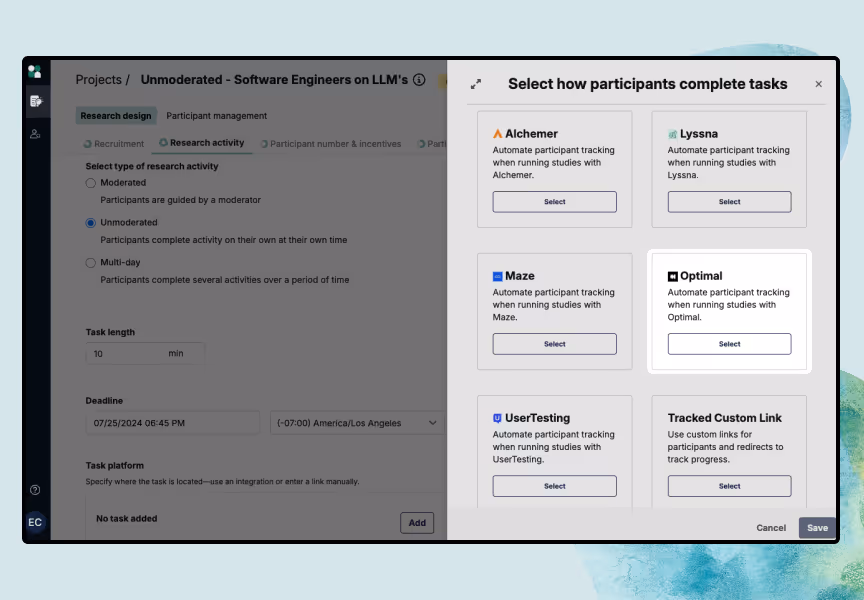Click 'Participants are guided by a moderator' text
864x600 pixels.
(x=180, y=200)
